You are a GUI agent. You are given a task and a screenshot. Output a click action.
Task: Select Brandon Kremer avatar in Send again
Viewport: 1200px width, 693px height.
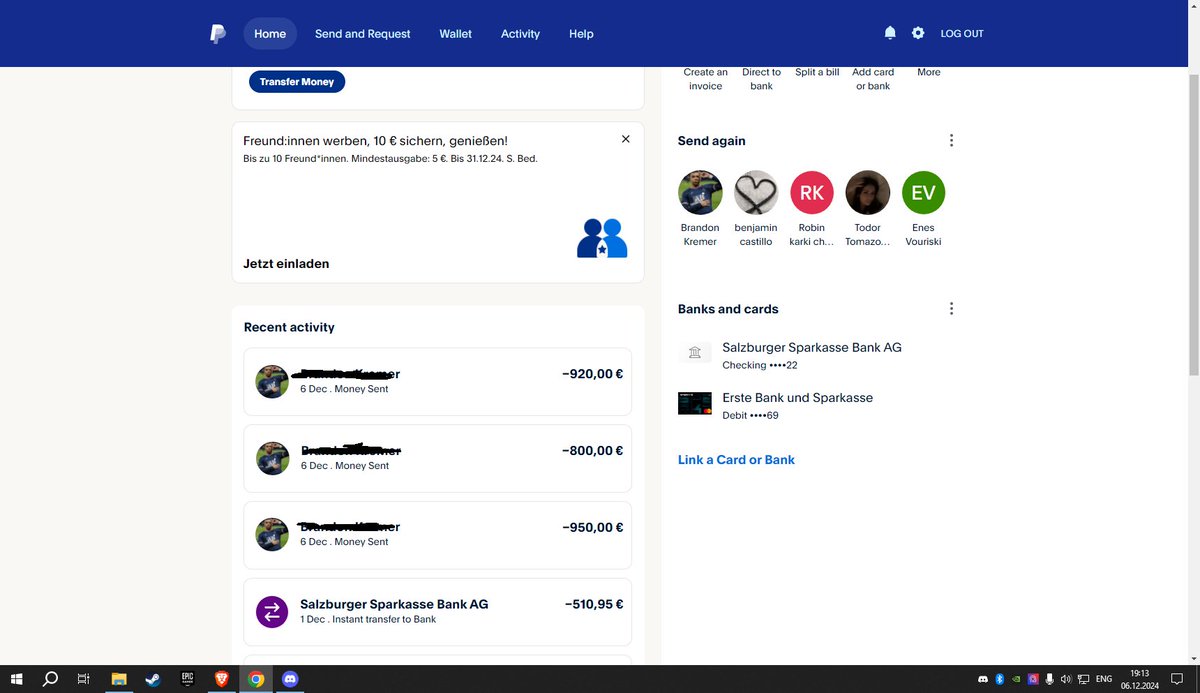(700, 192)
